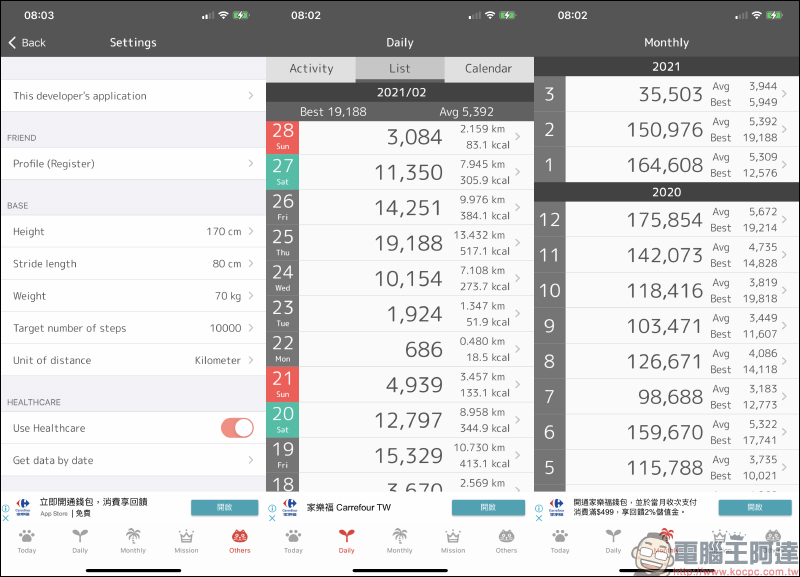The width and height of the screenshot is (800, 577).
Task: Open 2021 month 1 total 164,608
Action: pos(666,165)
